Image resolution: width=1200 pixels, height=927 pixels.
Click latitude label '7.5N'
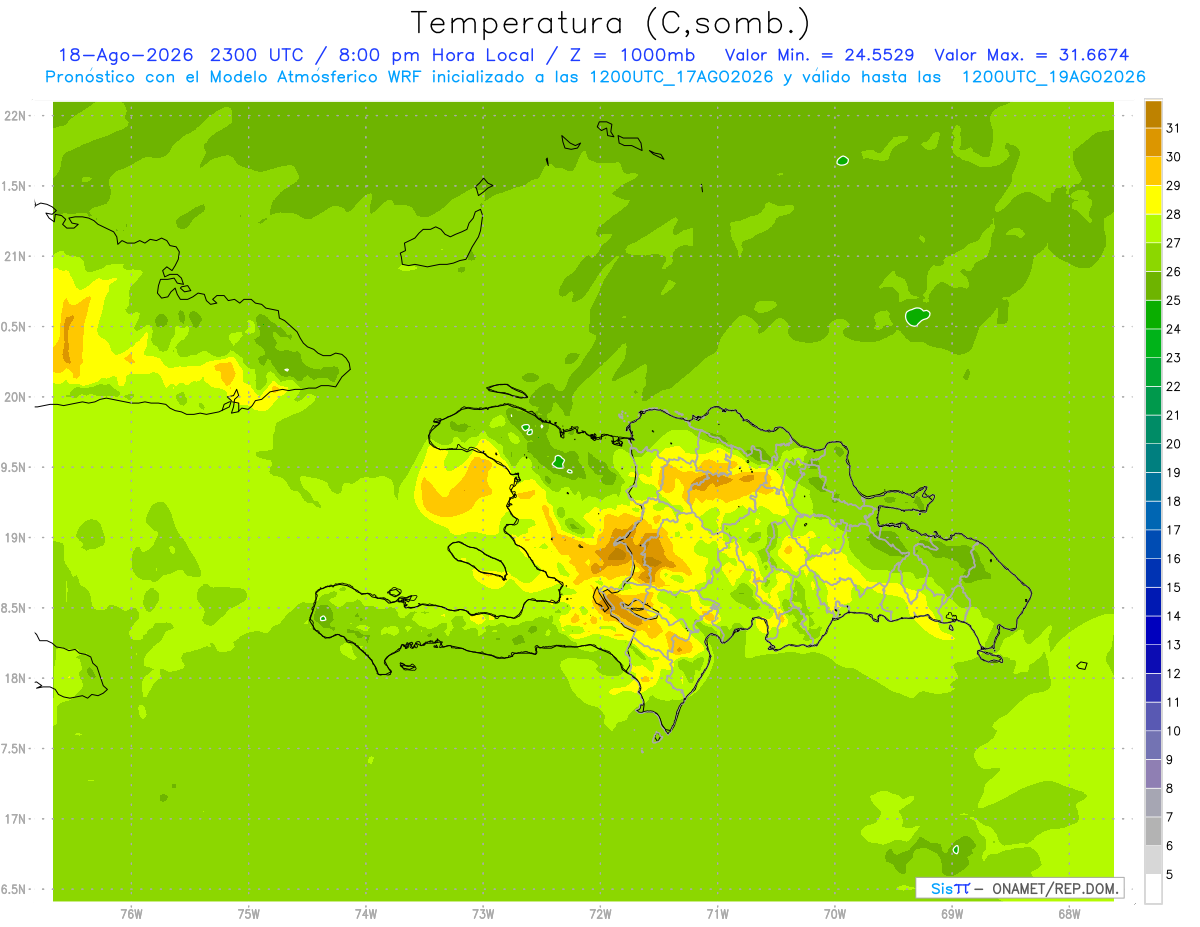(15, 749)
